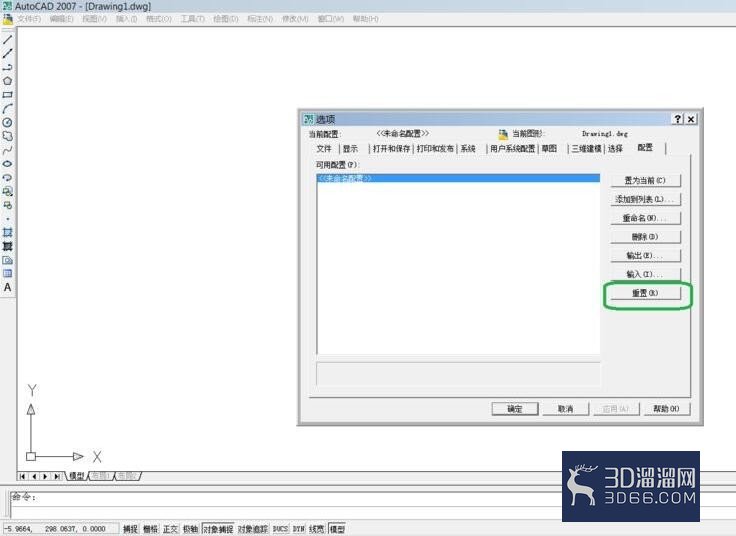Select the Polyline tool

pos(8,67)
